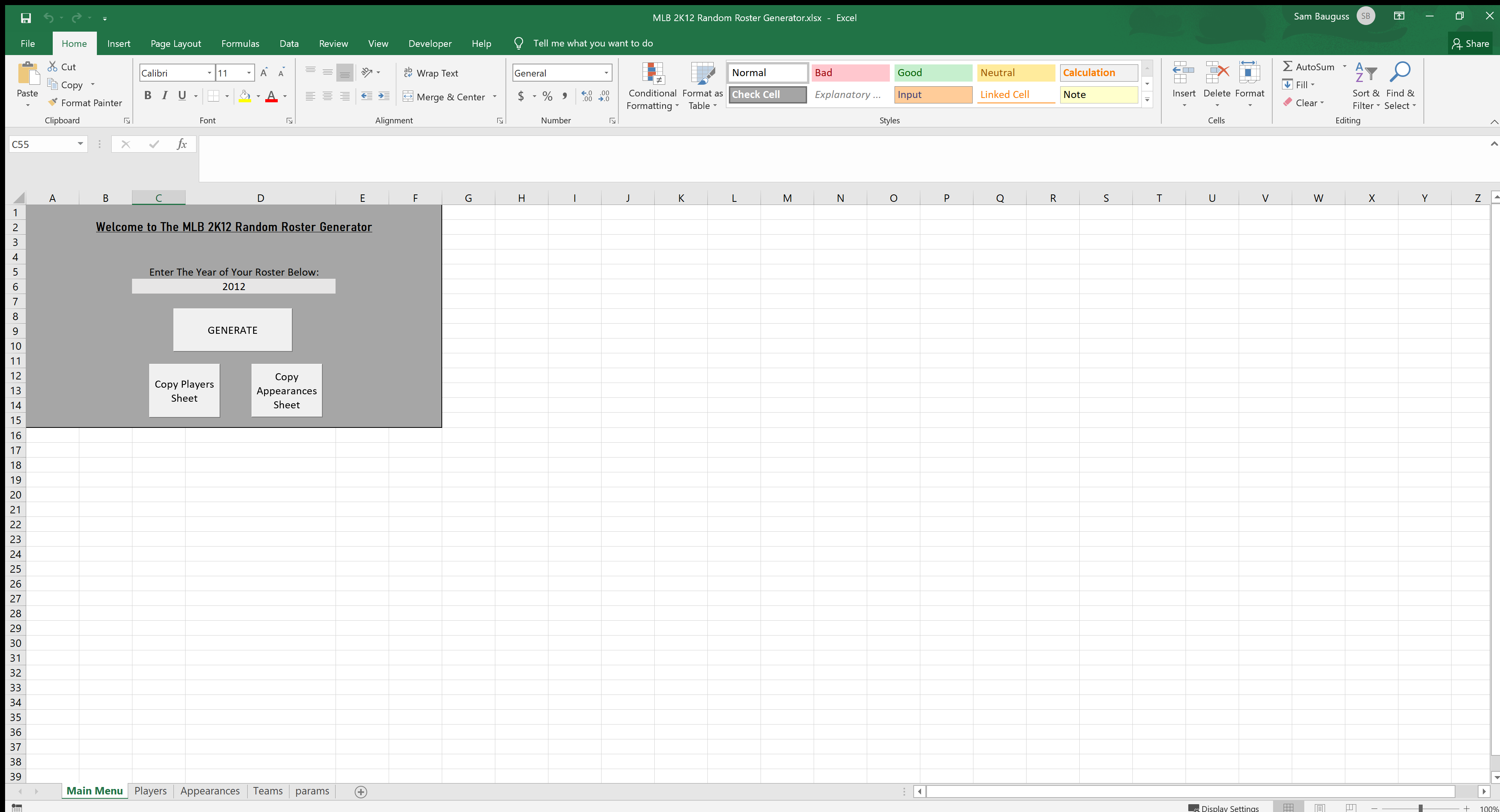The image size is (1500, 812).
Task: Toggle Italic formatting
Action: [165, 96]
